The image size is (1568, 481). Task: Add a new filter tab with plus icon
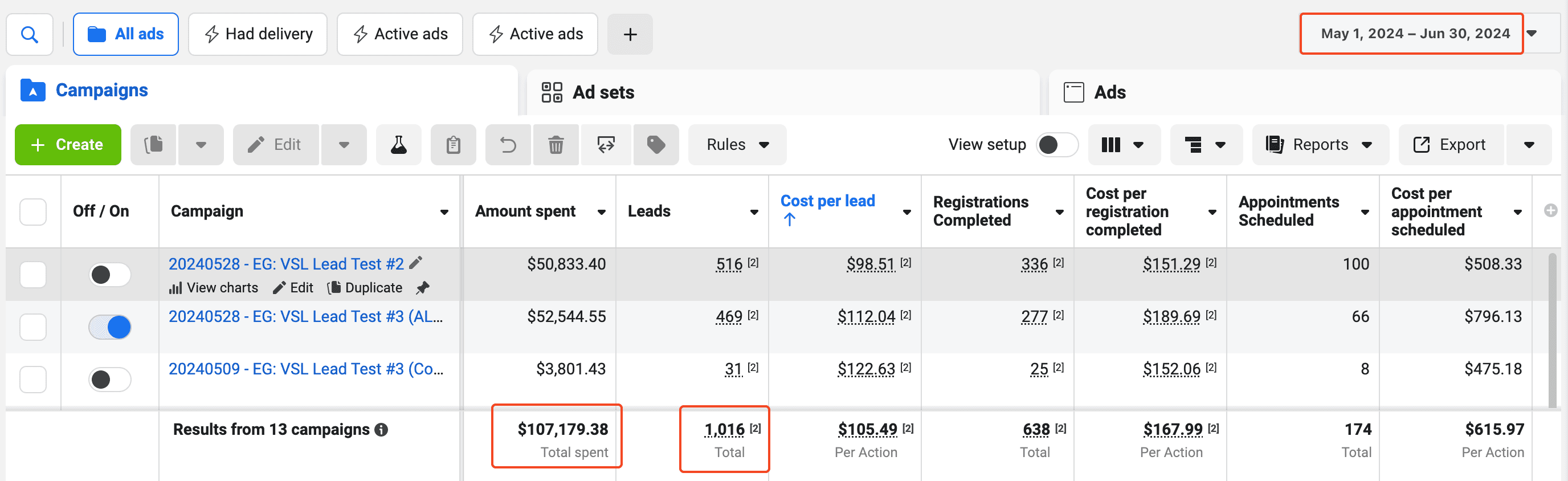click(x=630, y=34)
